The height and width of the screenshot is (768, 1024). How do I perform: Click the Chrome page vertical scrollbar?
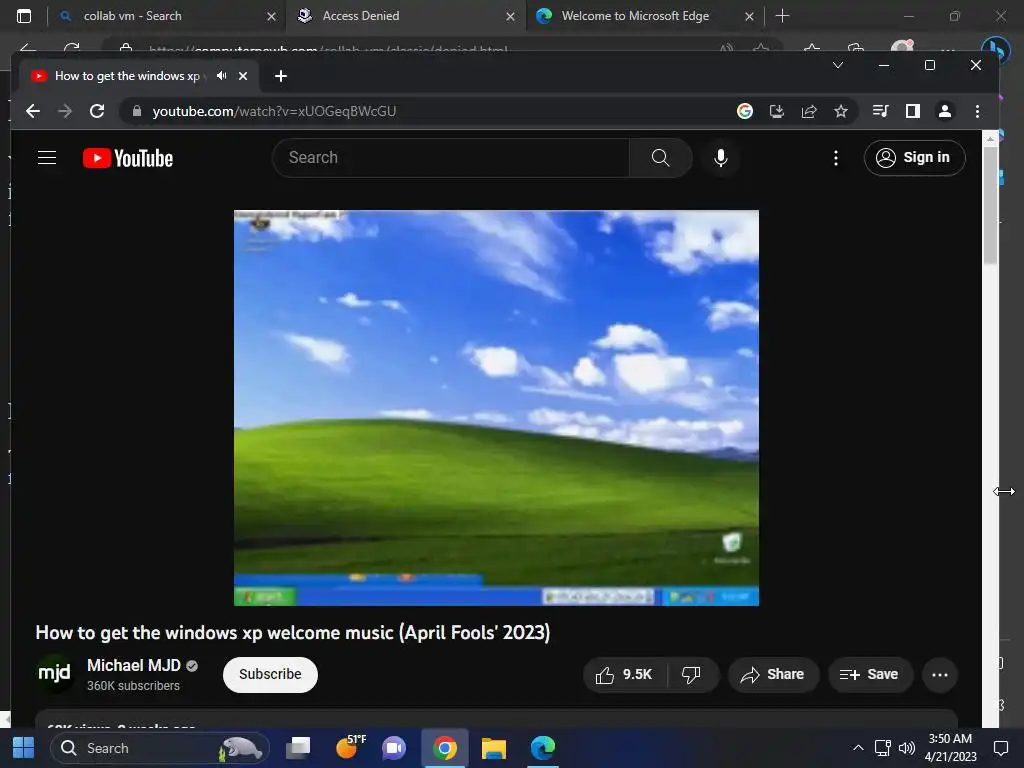990,204
